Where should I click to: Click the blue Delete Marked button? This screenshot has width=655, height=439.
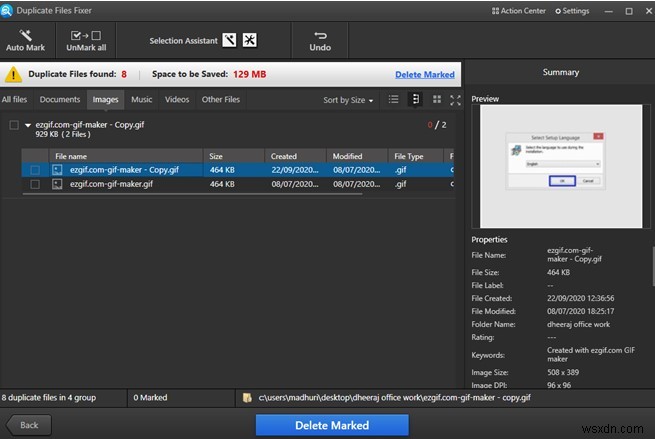[x=332, y=425]
